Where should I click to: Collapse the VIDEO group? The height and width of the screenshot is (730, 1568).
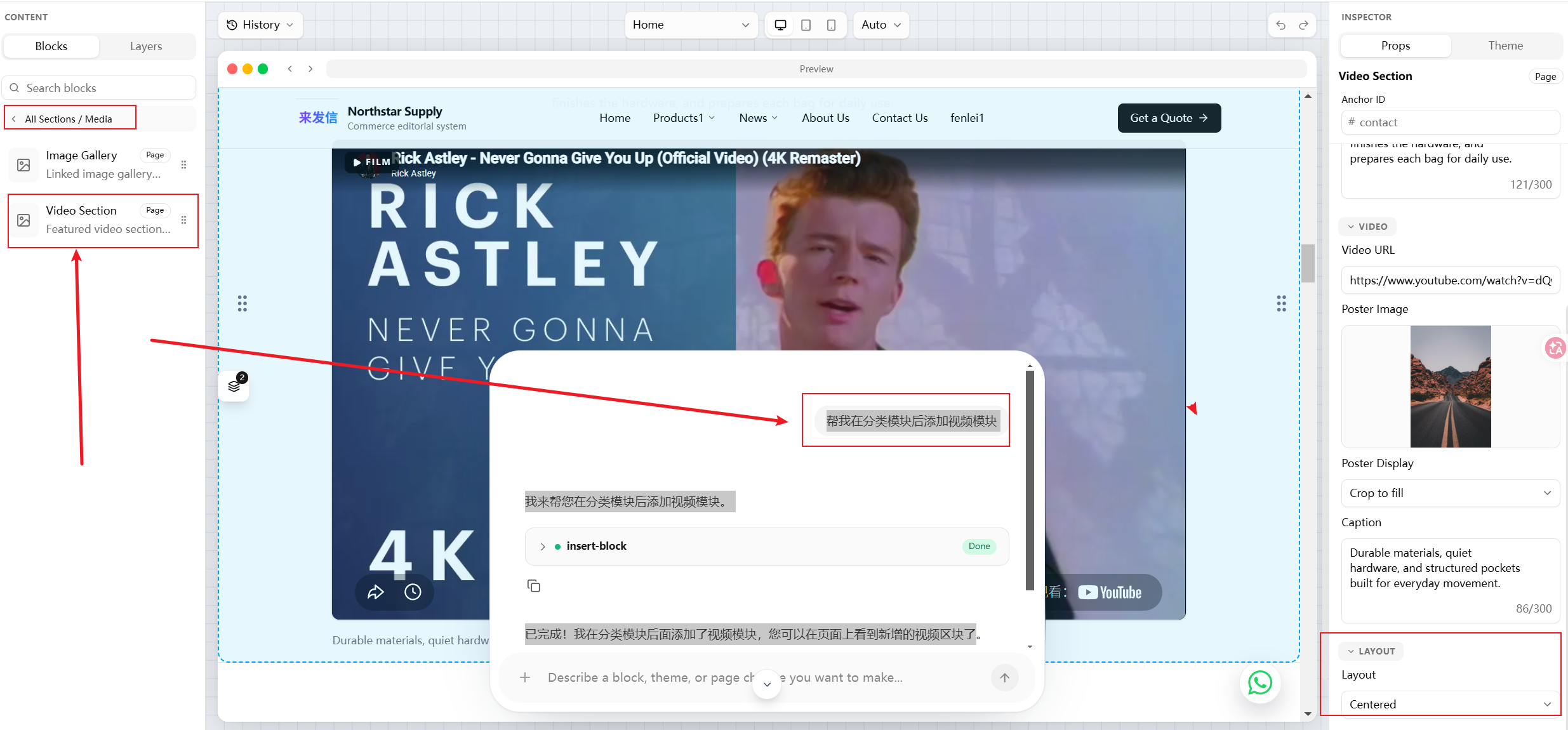1367,227
